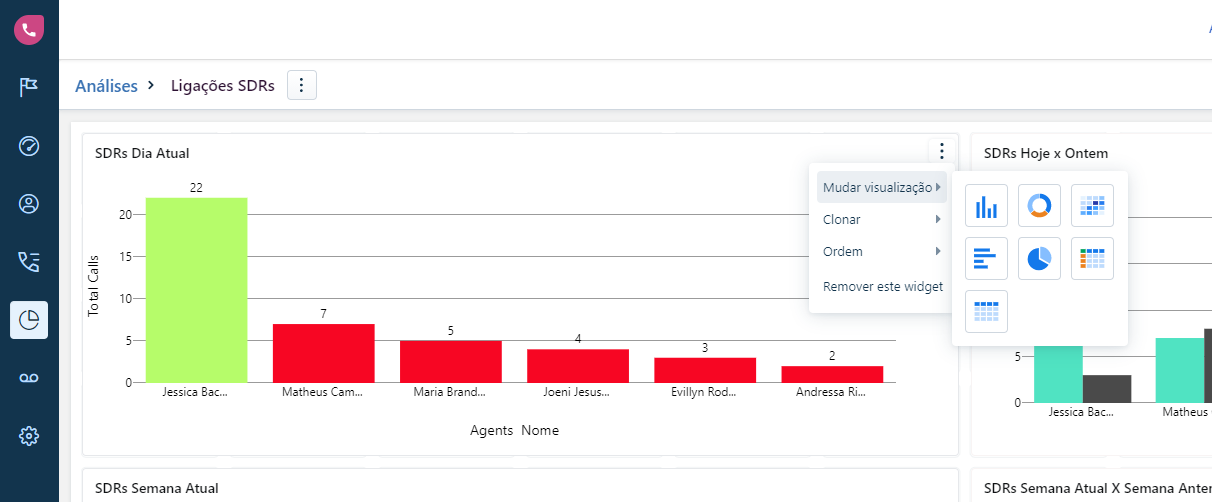The height and width of the screenshot is (502, 1212).
Task: Switch widget to heatmap view
Action: (1092, 205)
